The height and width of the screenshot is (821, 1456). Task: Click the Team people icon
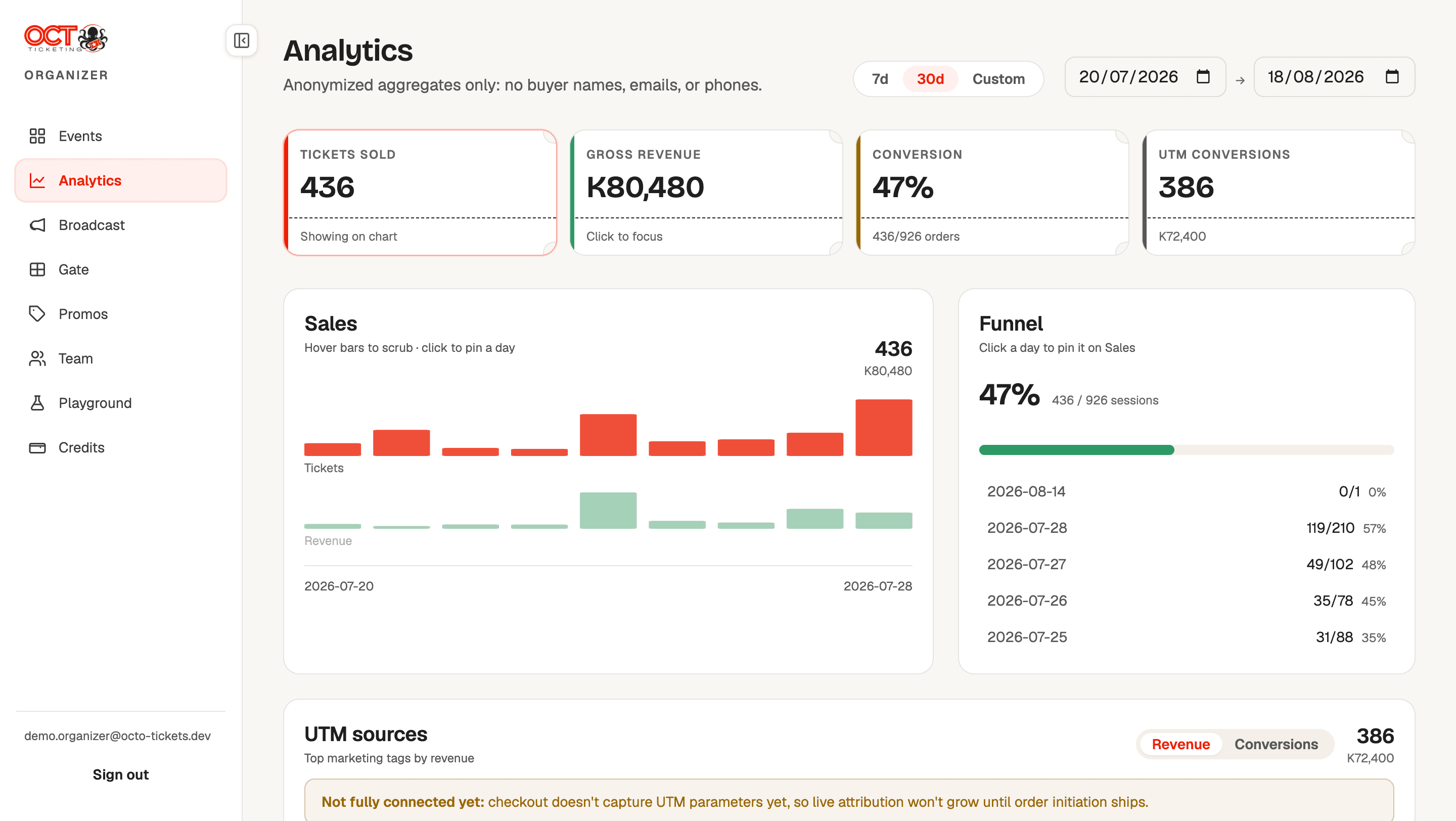37,358
